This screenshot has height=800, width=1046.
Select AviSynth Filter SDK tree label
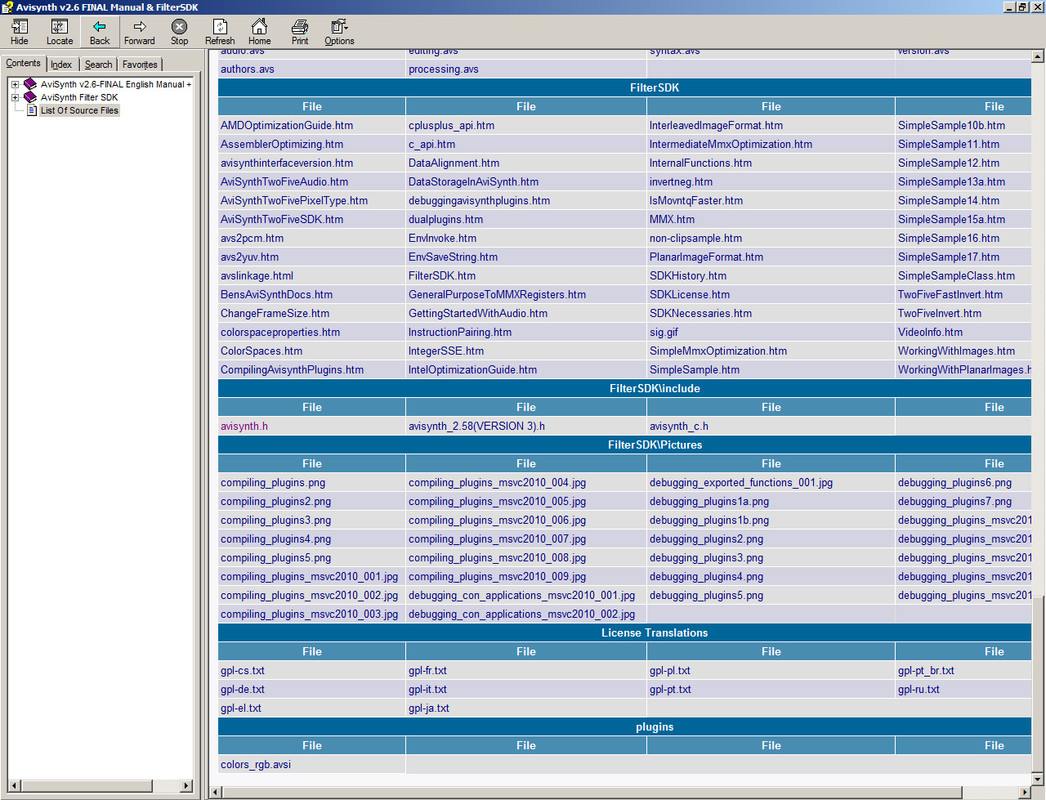tap(79, 97)
